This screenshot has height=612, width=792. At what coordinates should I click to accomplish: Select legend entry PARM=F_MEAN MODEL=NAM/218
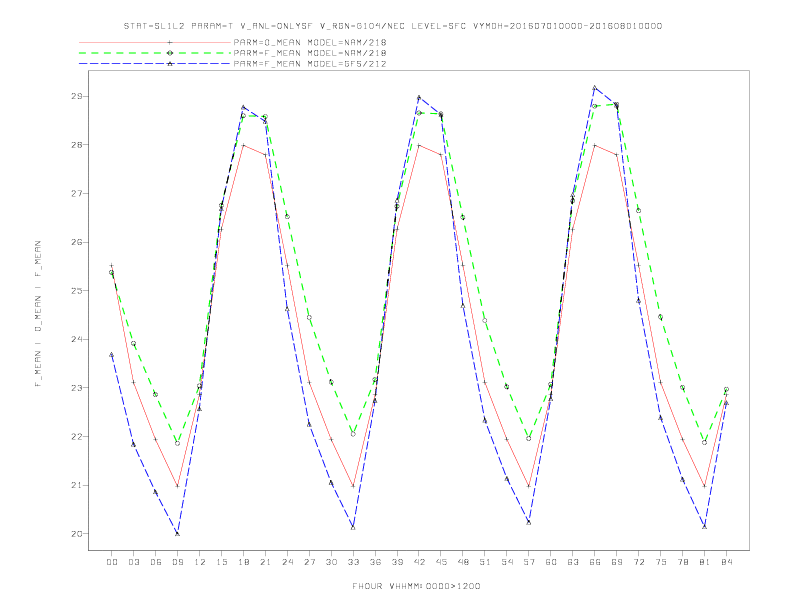point(310,53)
